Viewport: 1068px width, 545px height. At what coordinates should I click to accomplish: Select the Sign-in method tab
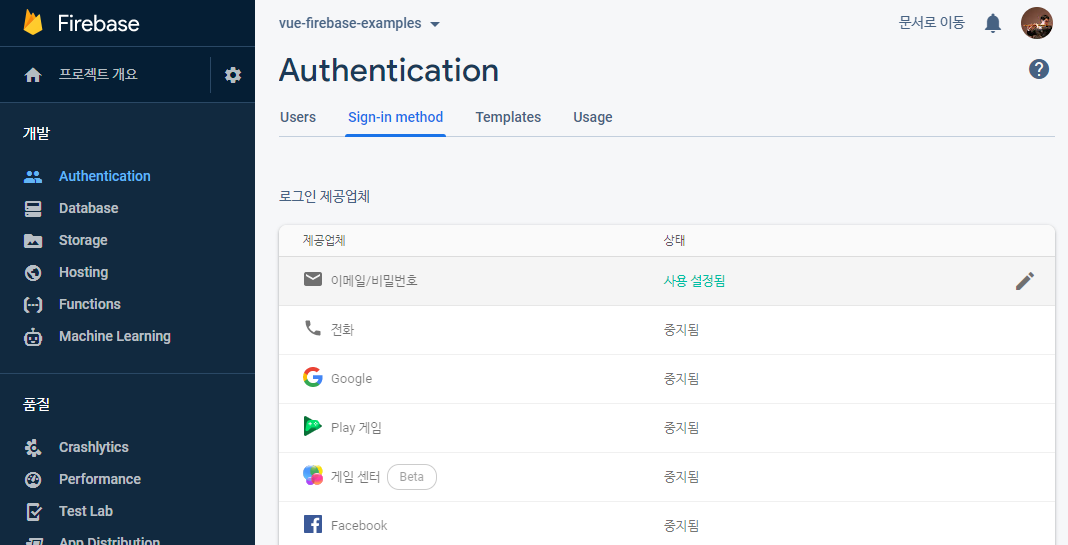(395, 117)
